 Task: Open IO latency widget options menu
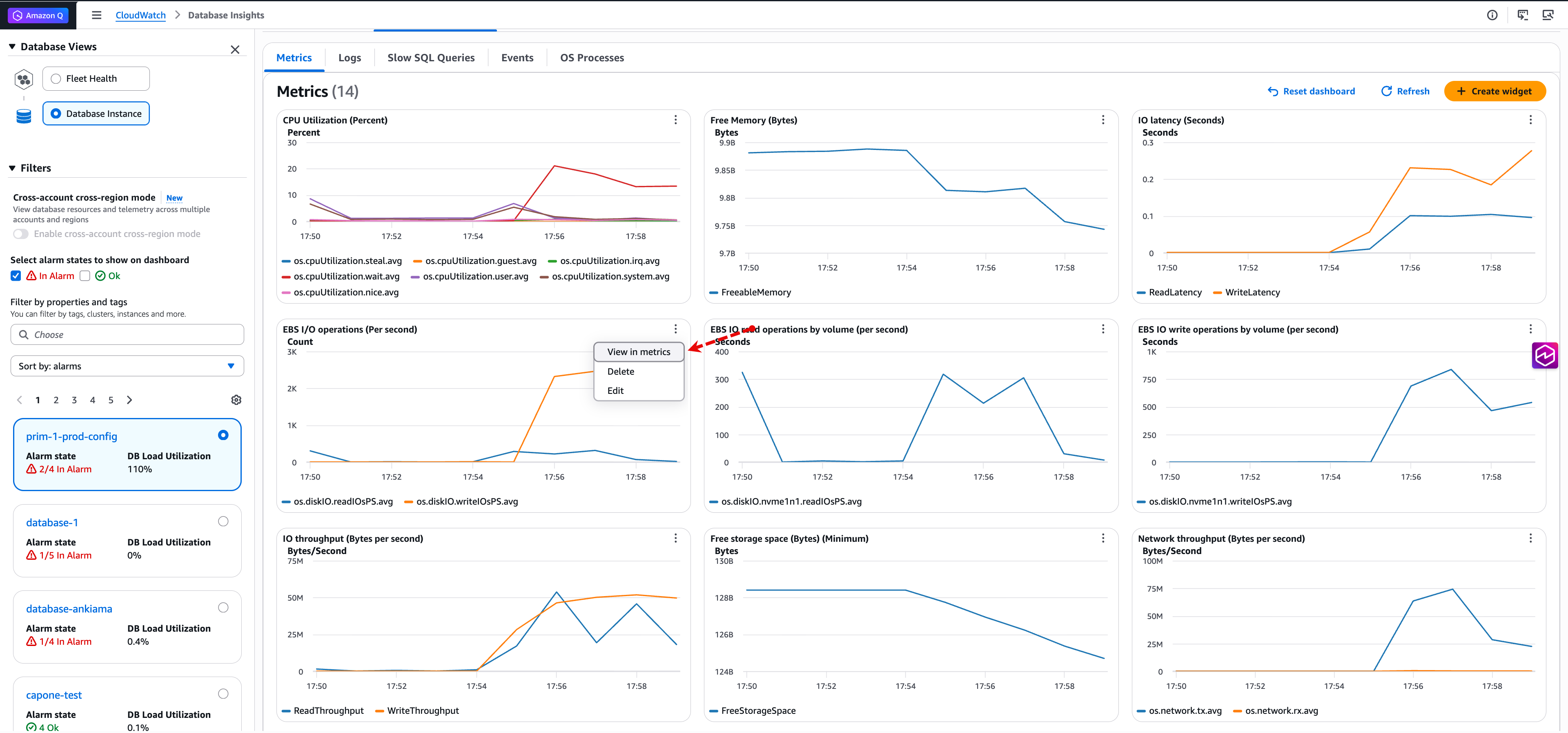[x=1530, y=120]
